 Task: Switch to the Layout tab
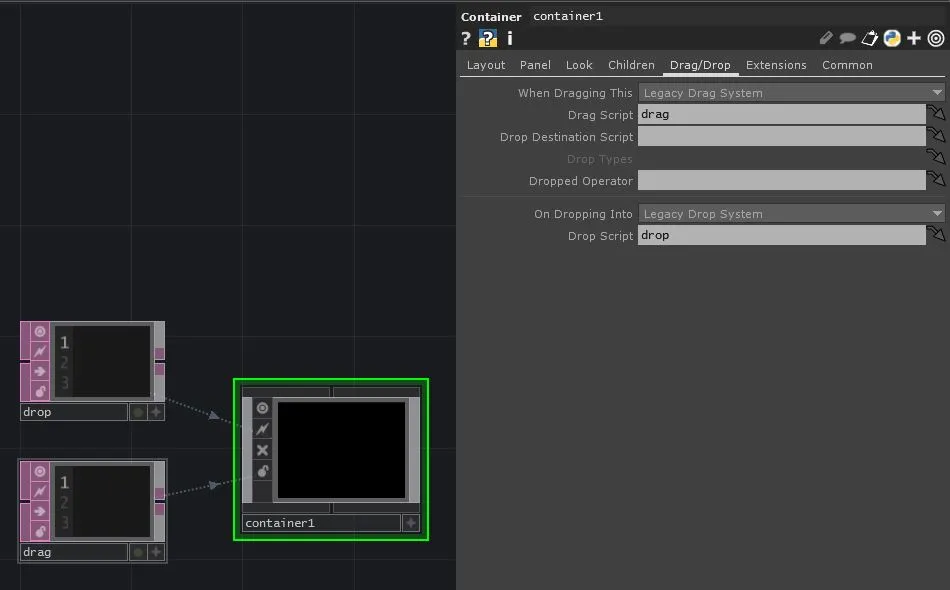pyautogui.click(x=486, y=65)
